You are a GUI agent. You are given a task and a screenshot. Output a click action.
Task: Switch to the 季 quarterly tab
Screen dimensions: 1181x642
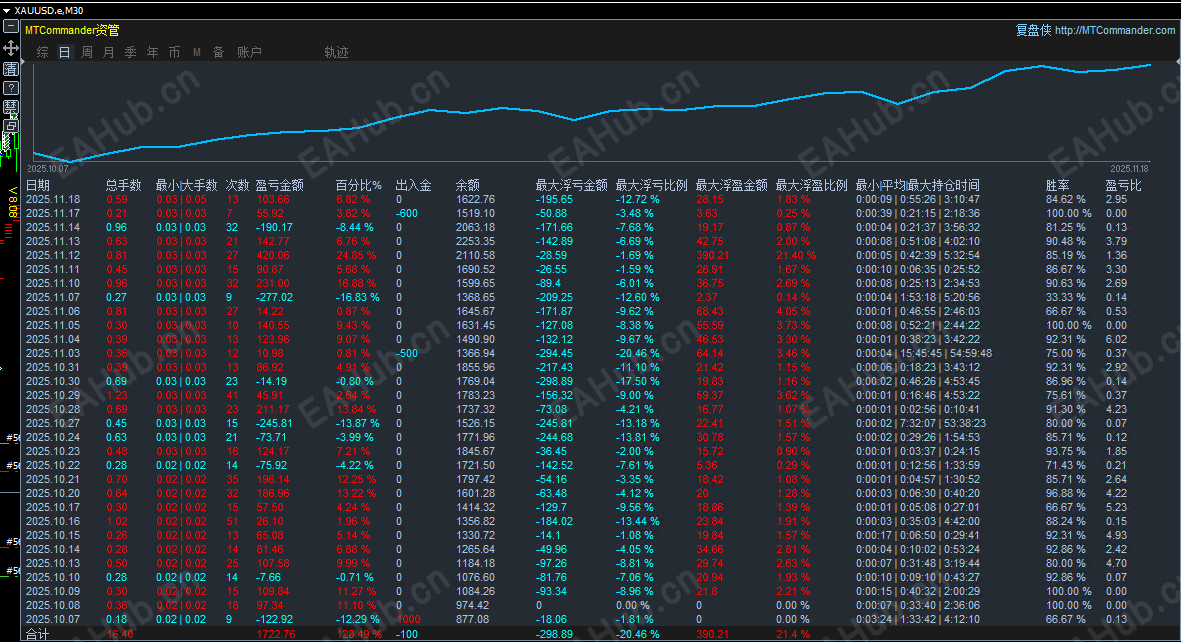pyautogui.click(x=130, y=52)
